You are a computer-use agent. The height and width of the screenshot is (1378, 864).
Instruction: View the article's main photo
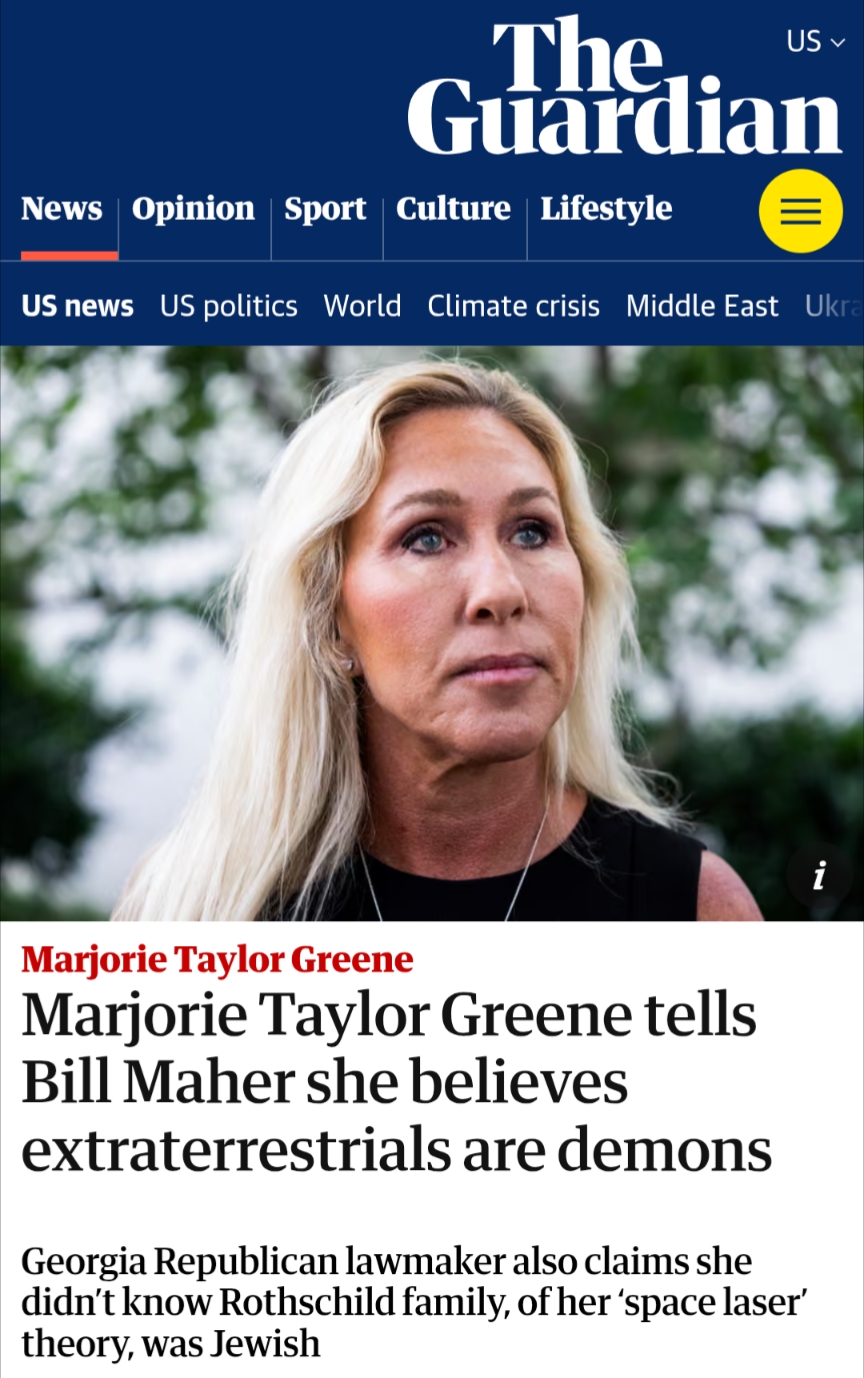point(432,633)
